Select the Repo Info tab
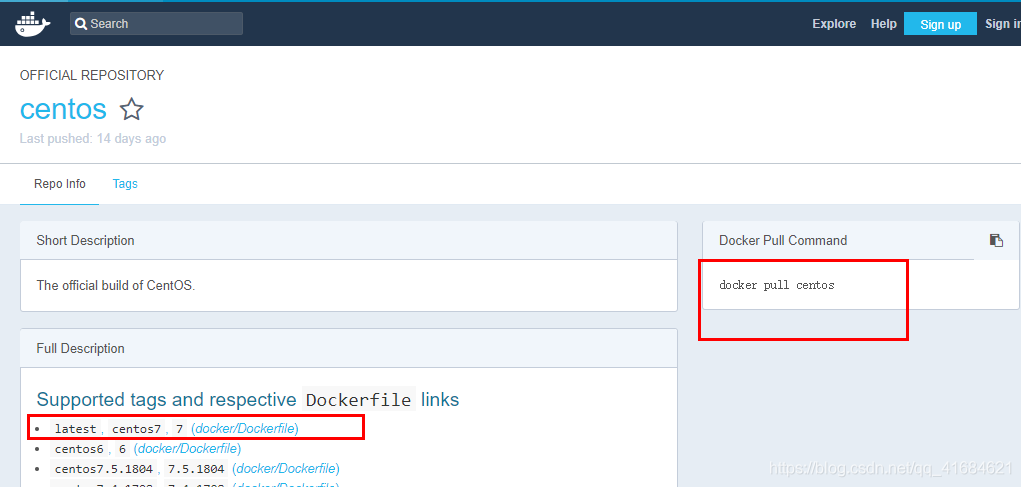1021x487 pixels. click(59, 184)
